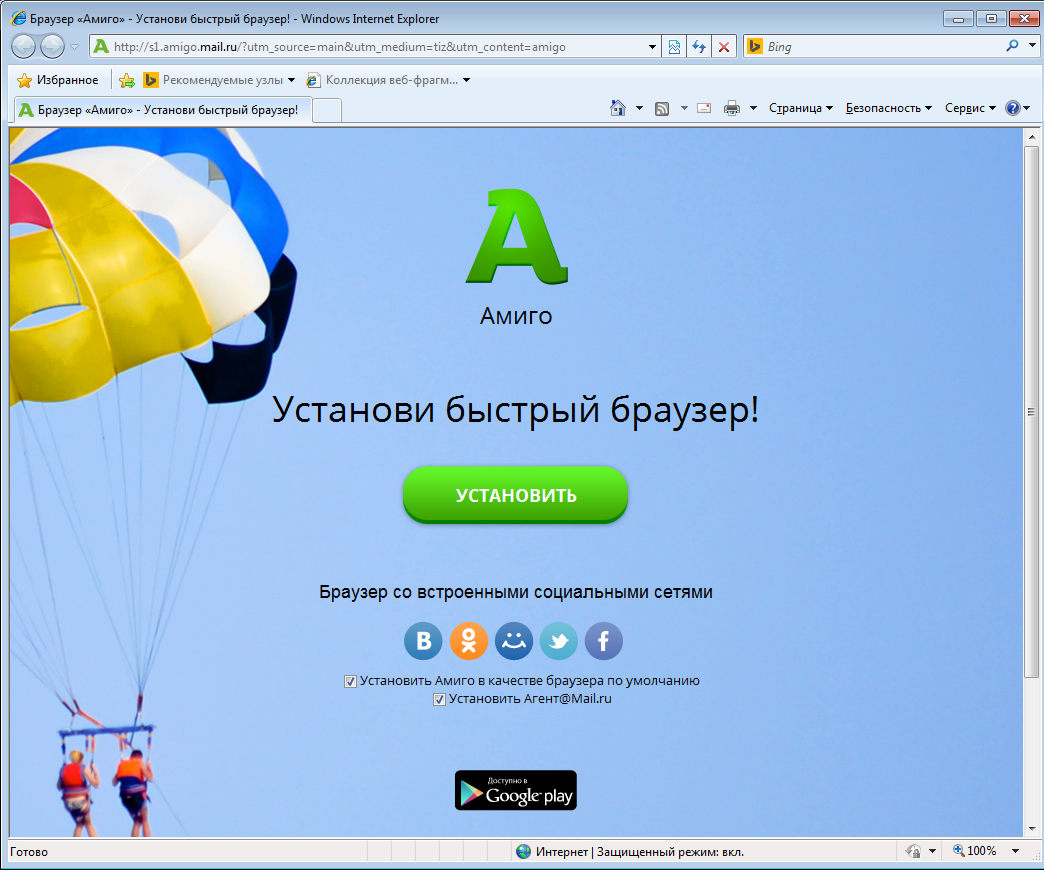
Task: Uncheck install Агент@Mail.ru option
Action: (x=439, y=700)
